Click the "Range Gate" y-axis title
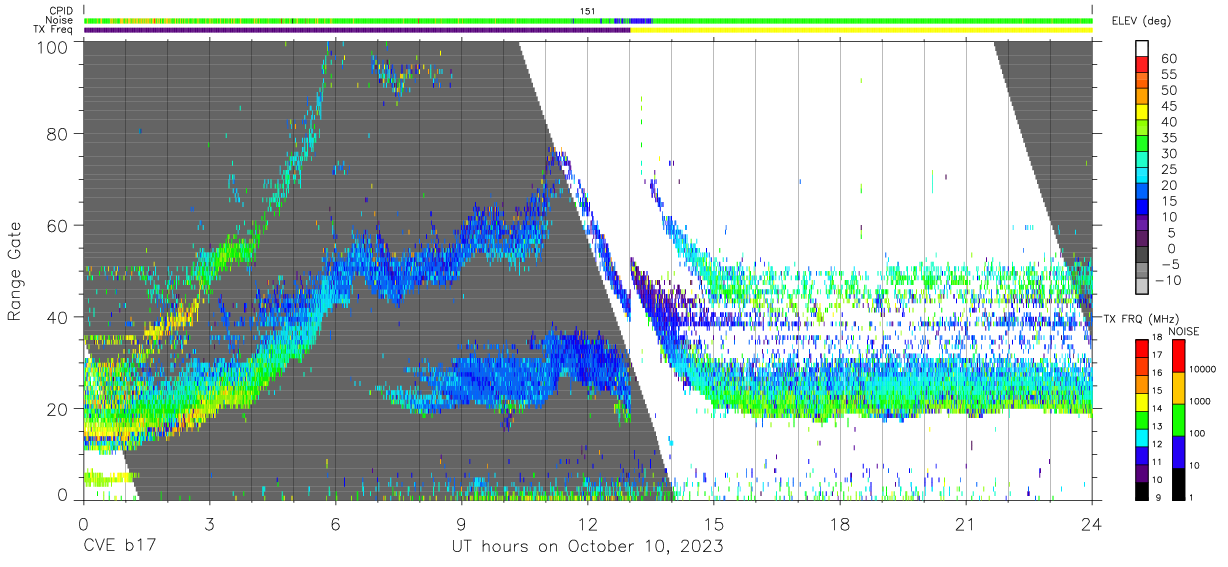1228x567 pixels. [x=15, y=272]
